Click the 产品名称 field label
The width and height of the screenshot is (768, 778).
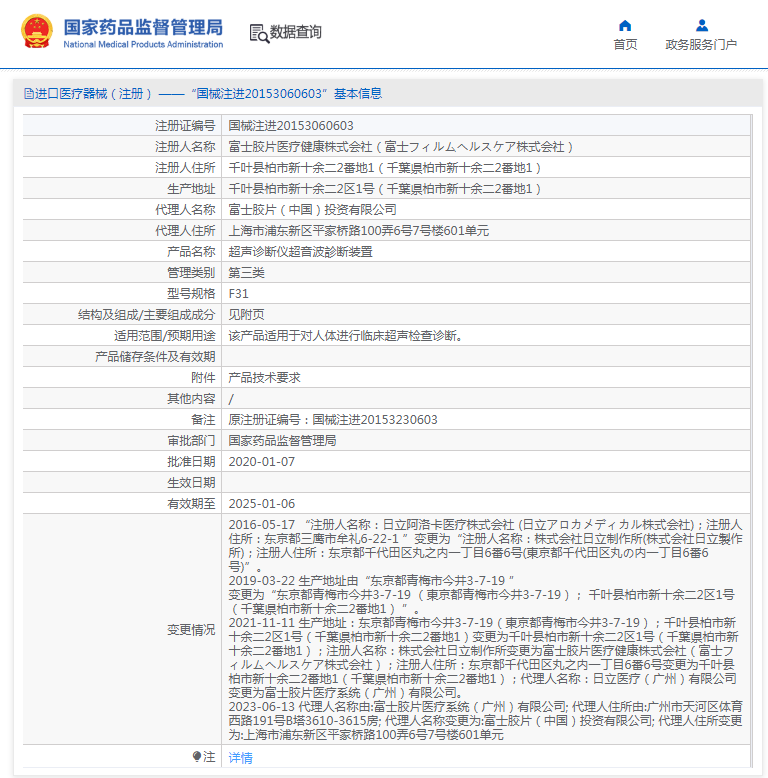point(191,252)
